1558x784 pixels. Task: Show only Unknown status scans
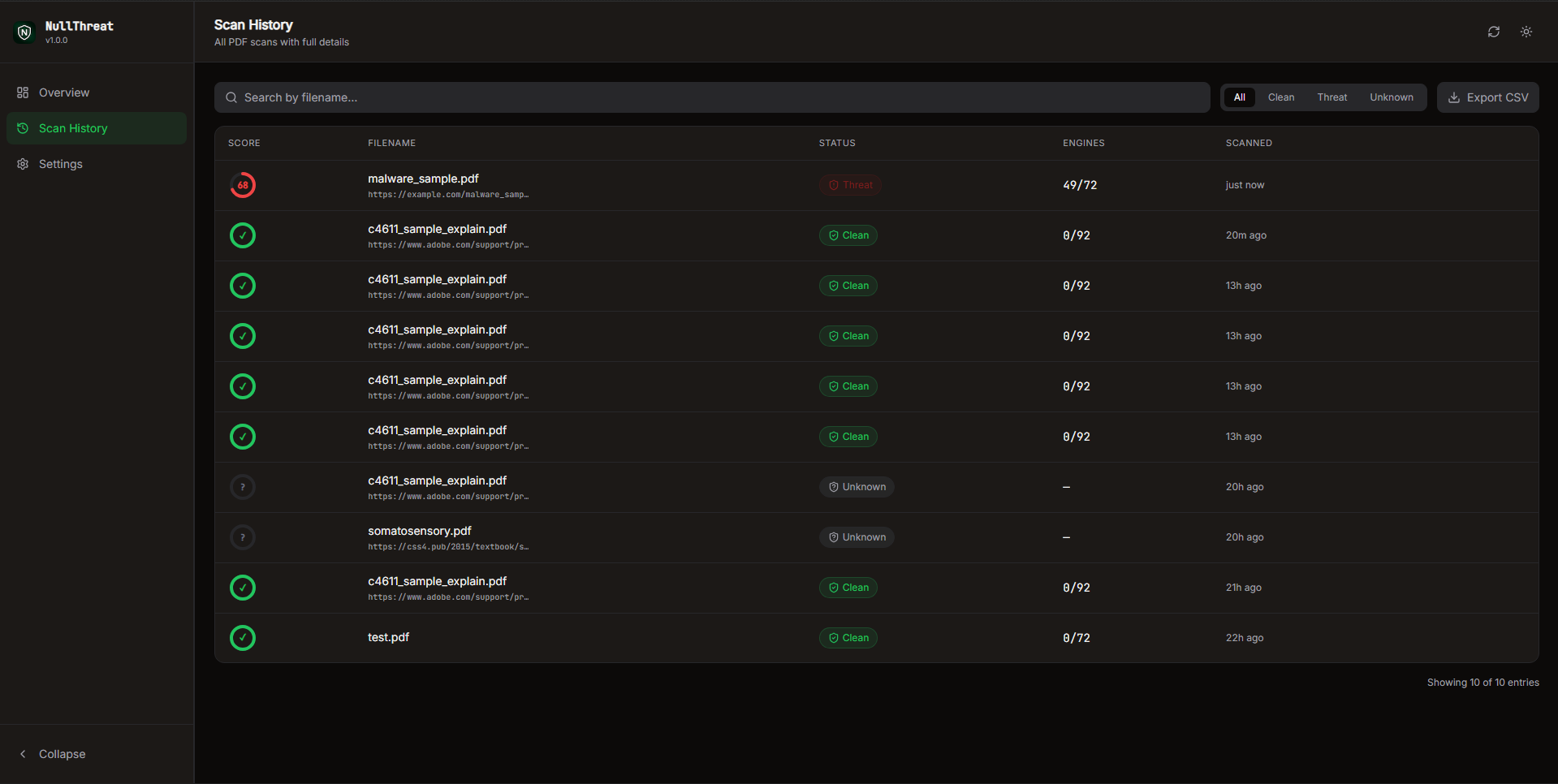tap(1392, 97)
